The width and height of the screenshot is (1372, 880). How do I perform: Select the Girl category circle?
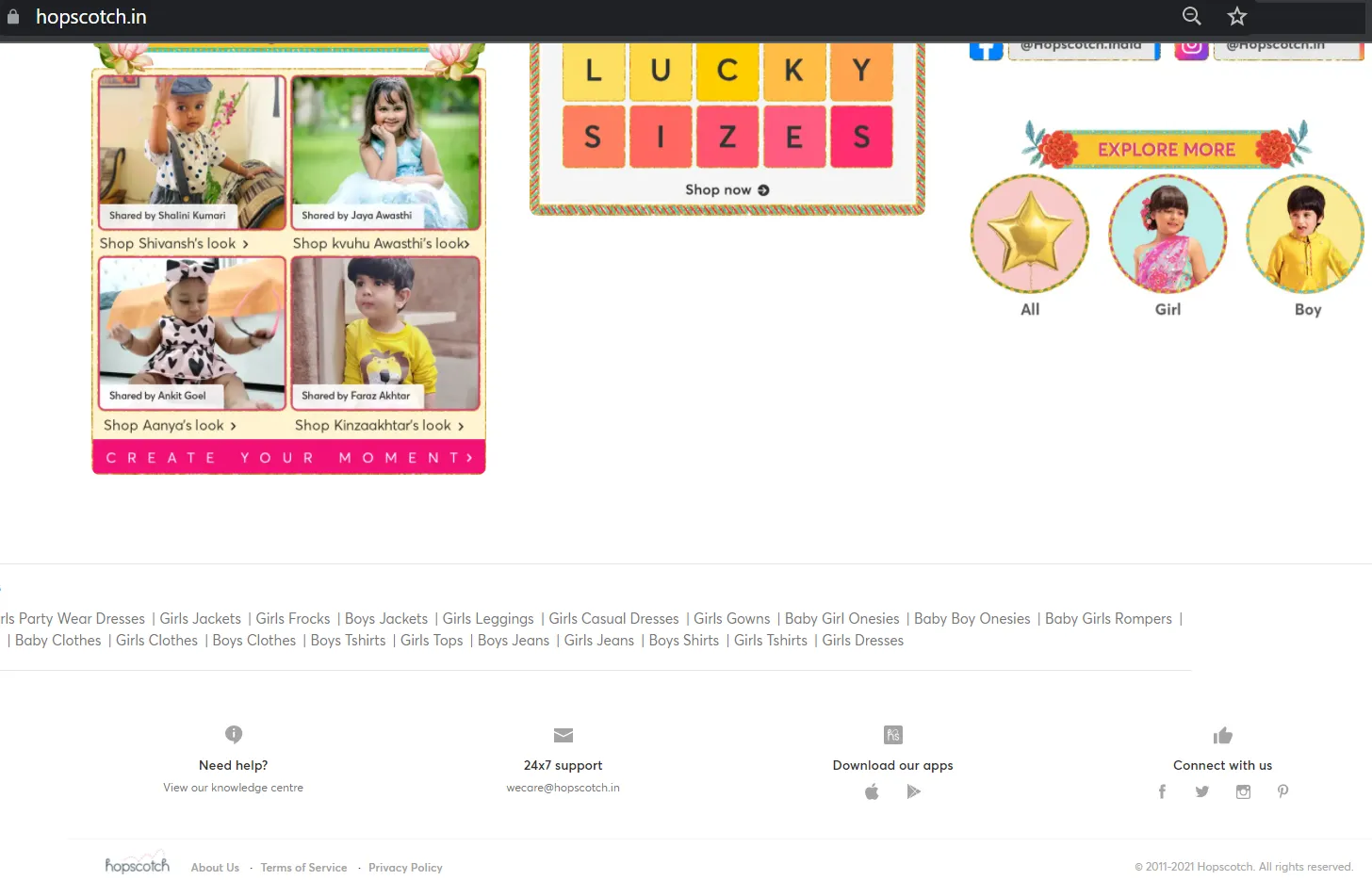[1168, 235]
